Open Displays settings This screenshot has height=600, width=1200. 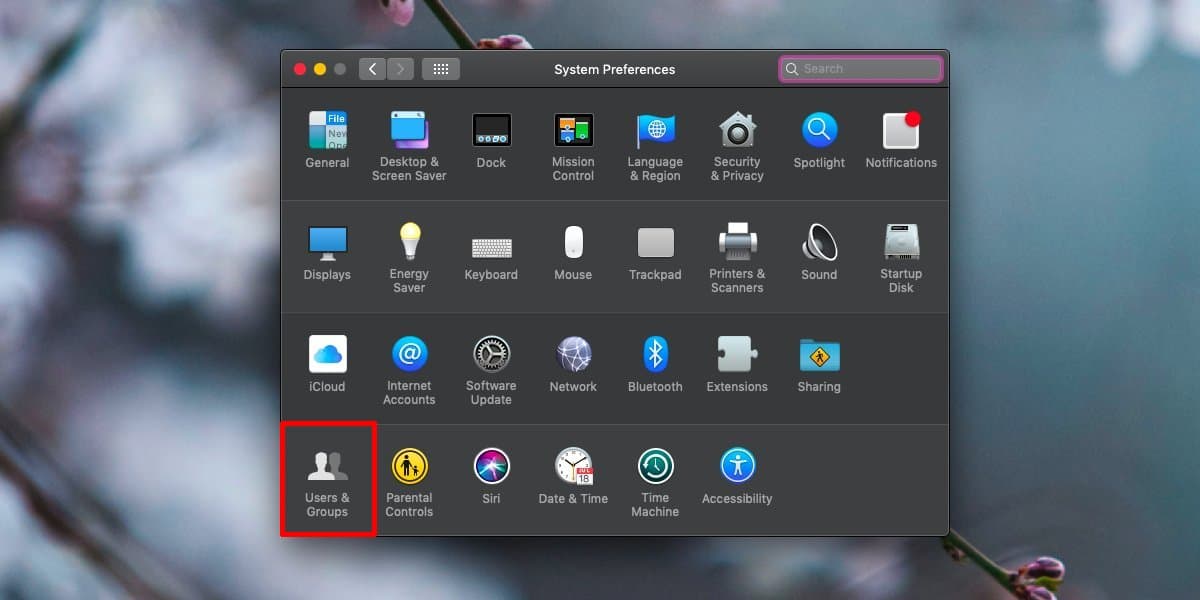[327, 252]
